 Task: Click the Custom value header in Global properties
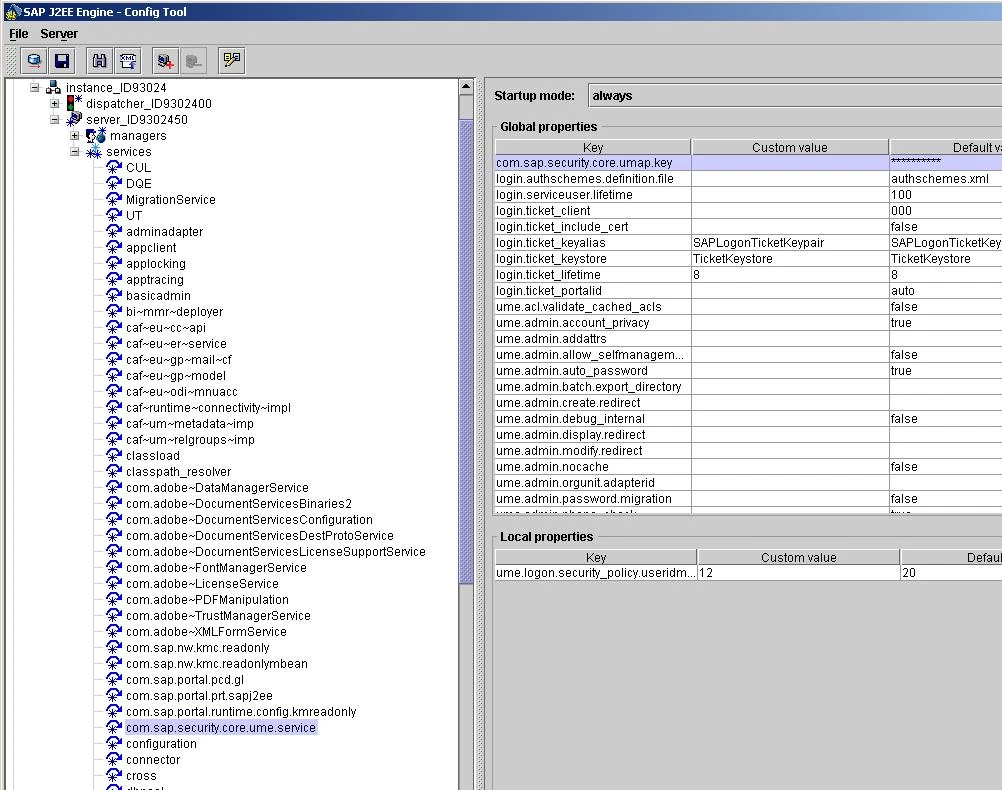789,147
